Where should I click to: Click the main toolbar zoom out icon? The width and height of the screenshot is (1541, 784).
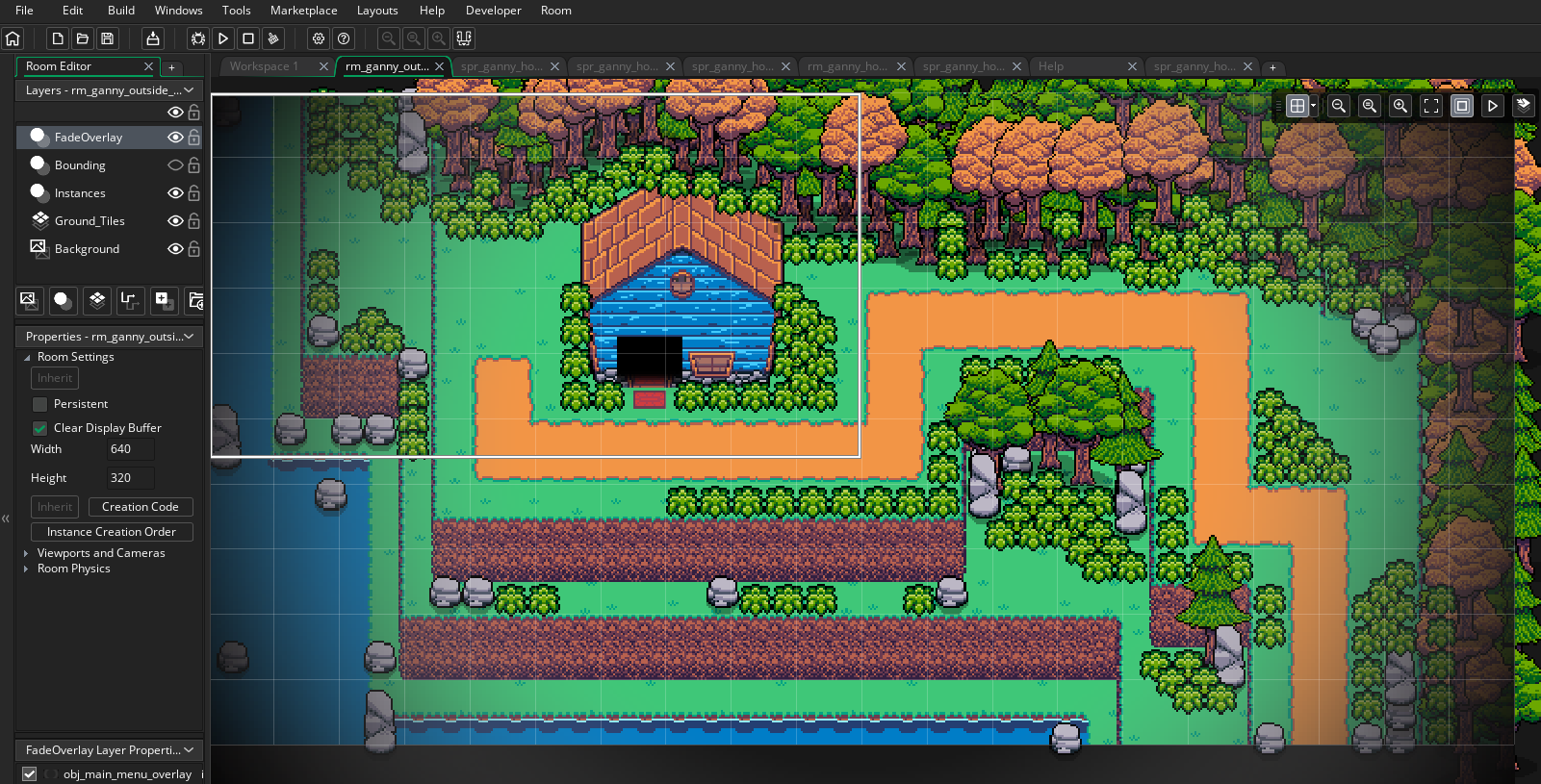[x=389, y=38]
